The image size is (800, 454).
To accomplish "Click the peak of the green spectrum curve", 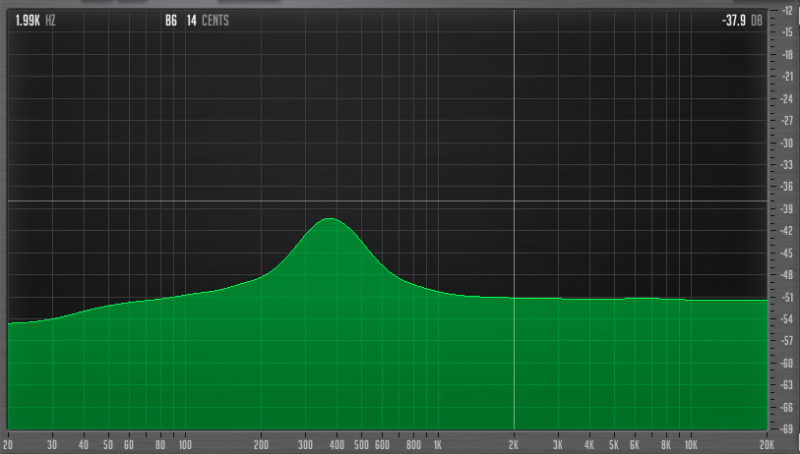I will click(330, 218).
